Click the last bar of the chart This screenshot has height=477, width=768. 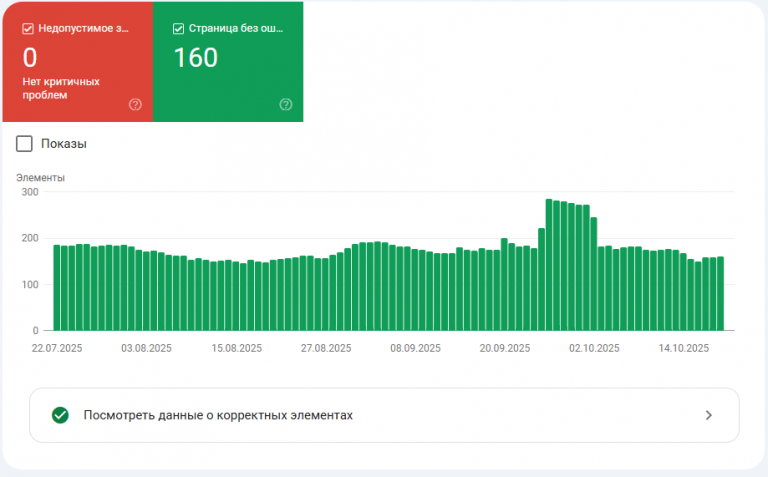[x=720, y=293]
